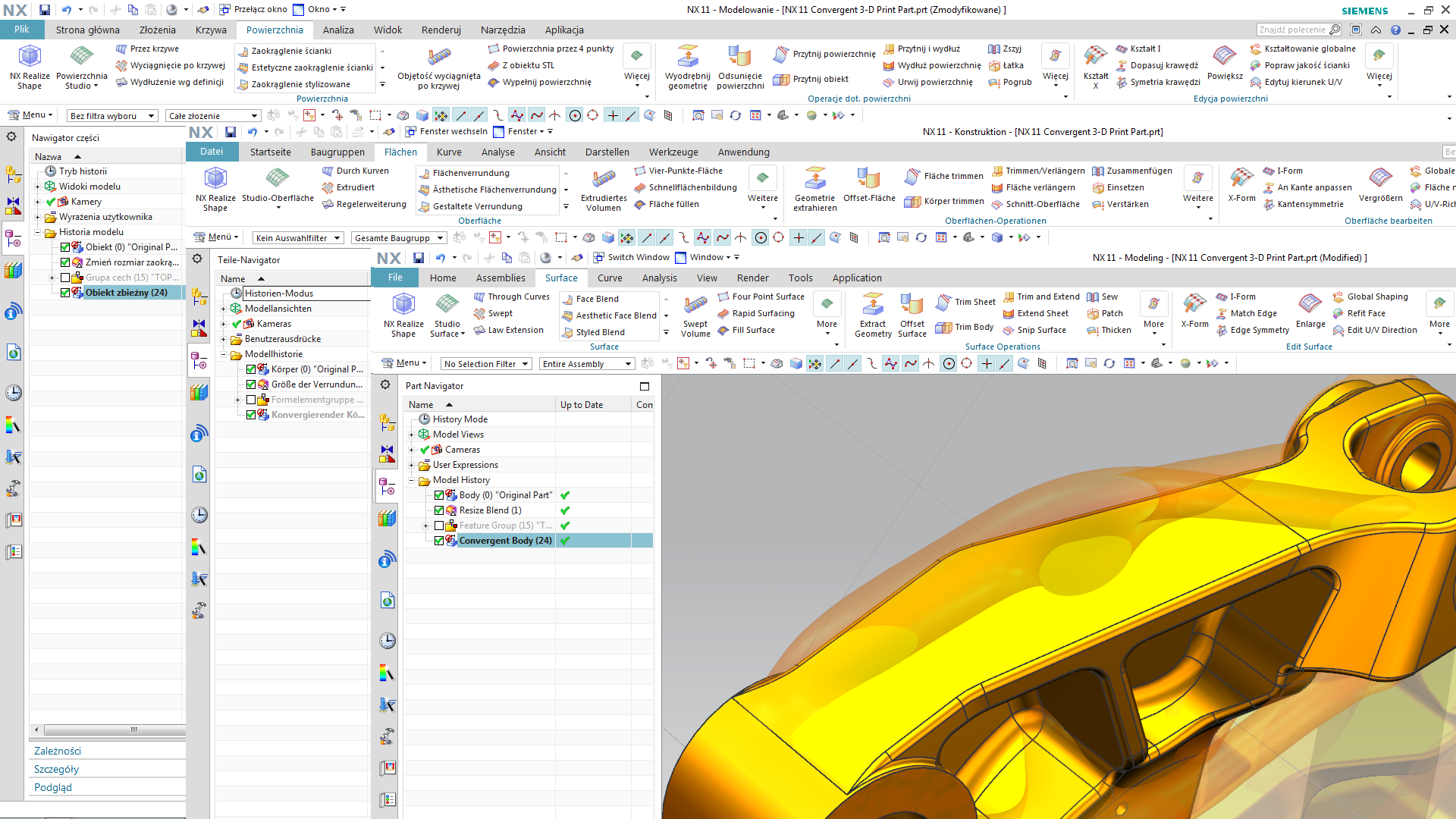Image resolution: width=1456 pixels, height=819 pixels.
Task: Click Enlarge icon in English ribbon
Action: (x=1310, y=312)
